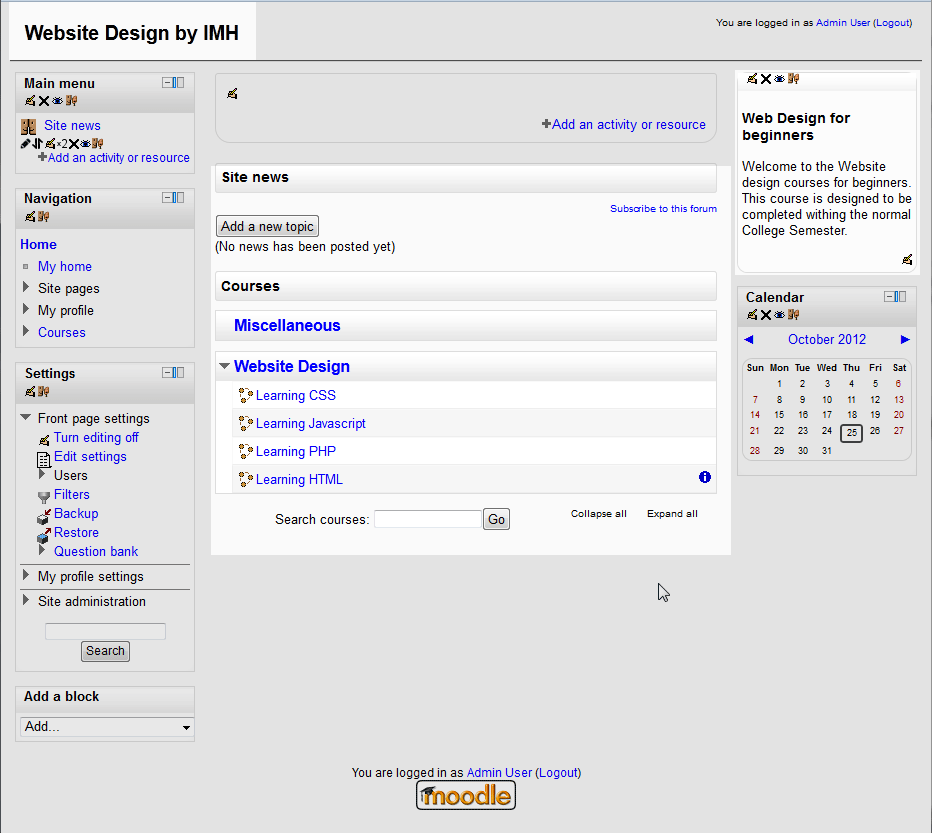Click the Moodle logo in the footer
Viewport: 932px width, 833px height.
pos(466,796)
